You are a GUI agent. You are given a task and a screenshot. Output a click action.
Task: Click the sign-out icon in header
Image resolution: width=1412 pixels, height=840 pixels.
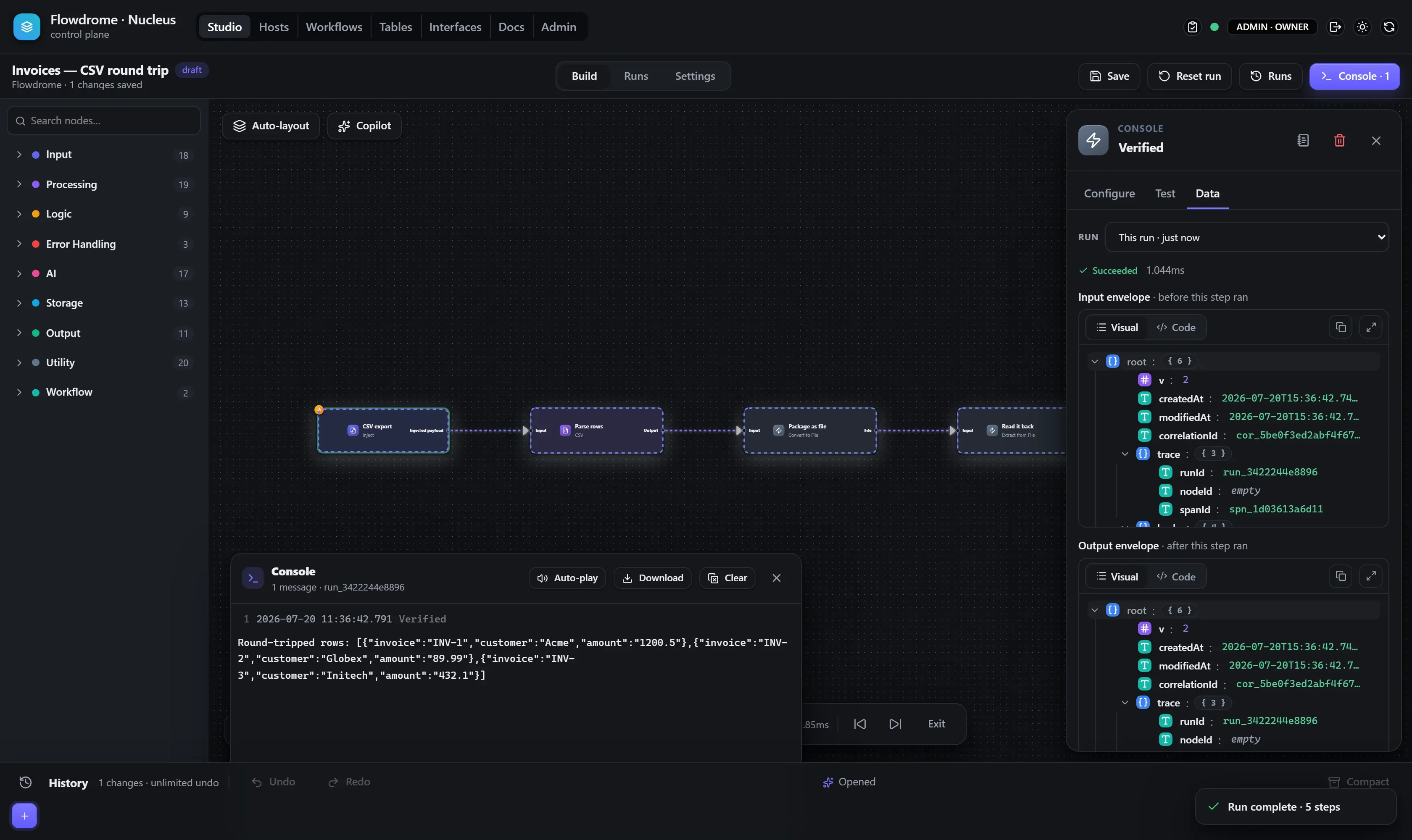click(x=1335, y=26)
